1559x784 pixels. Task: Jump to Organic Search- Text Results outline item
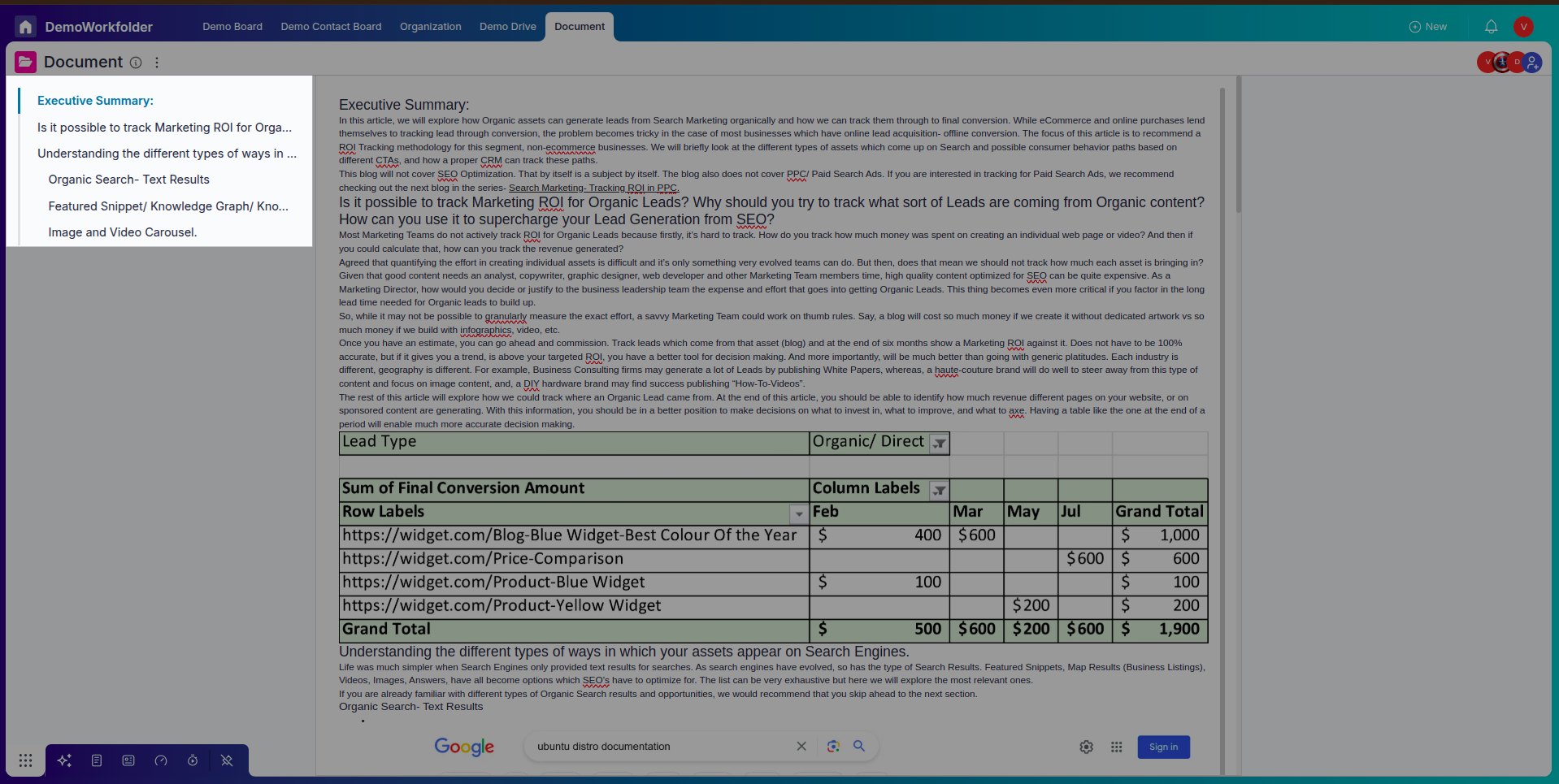[128, 180]
